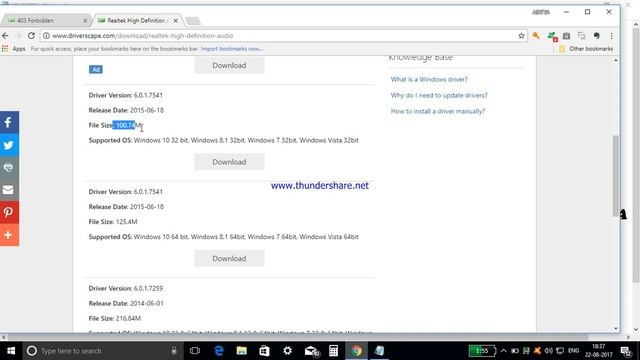Open File Explorer from taskbar
Image resolution: width=640 pixels, height=360 pixels.
[242, 351]
